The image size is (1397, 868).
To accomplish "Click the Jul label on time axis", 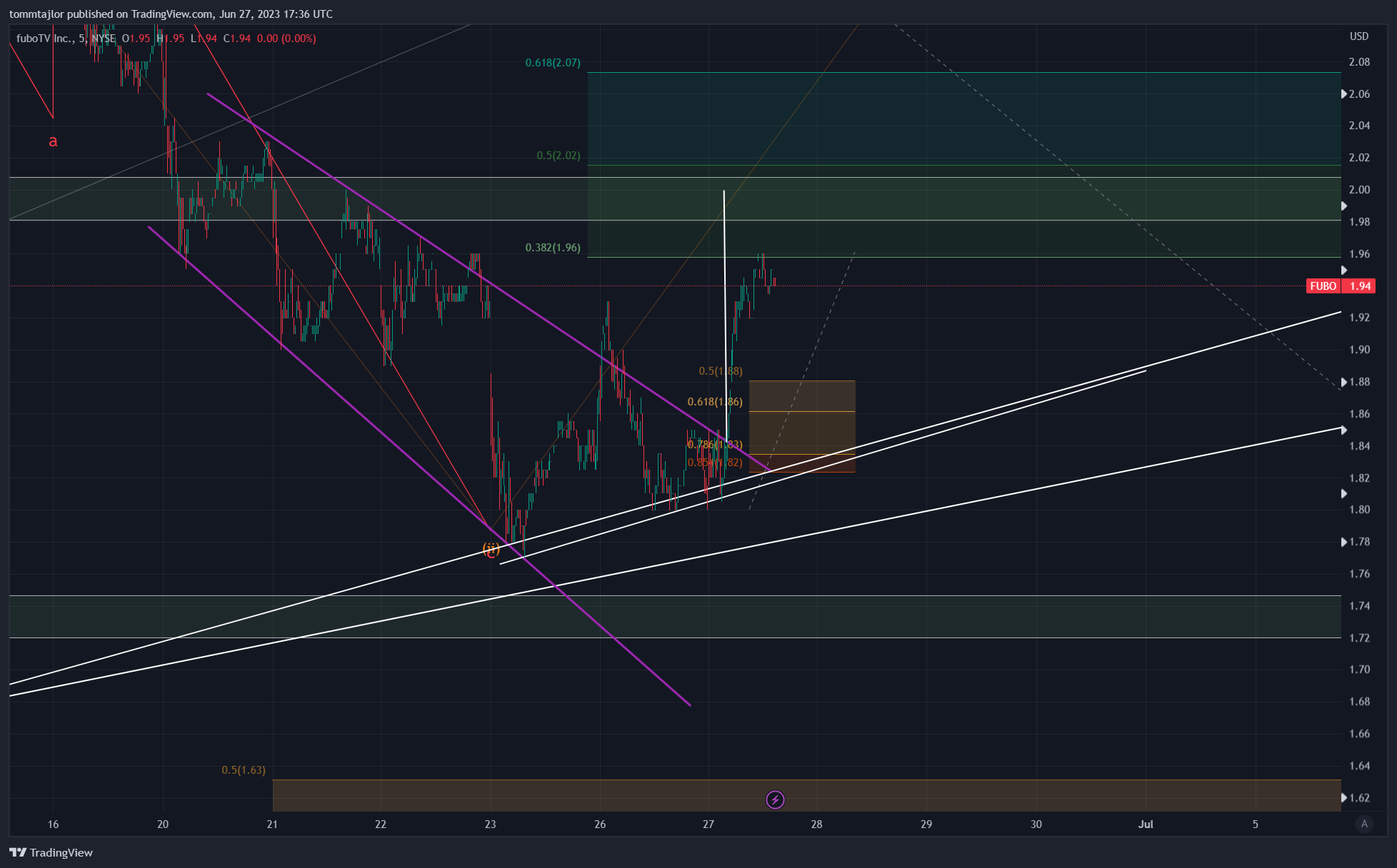I will pos(1146,824).
